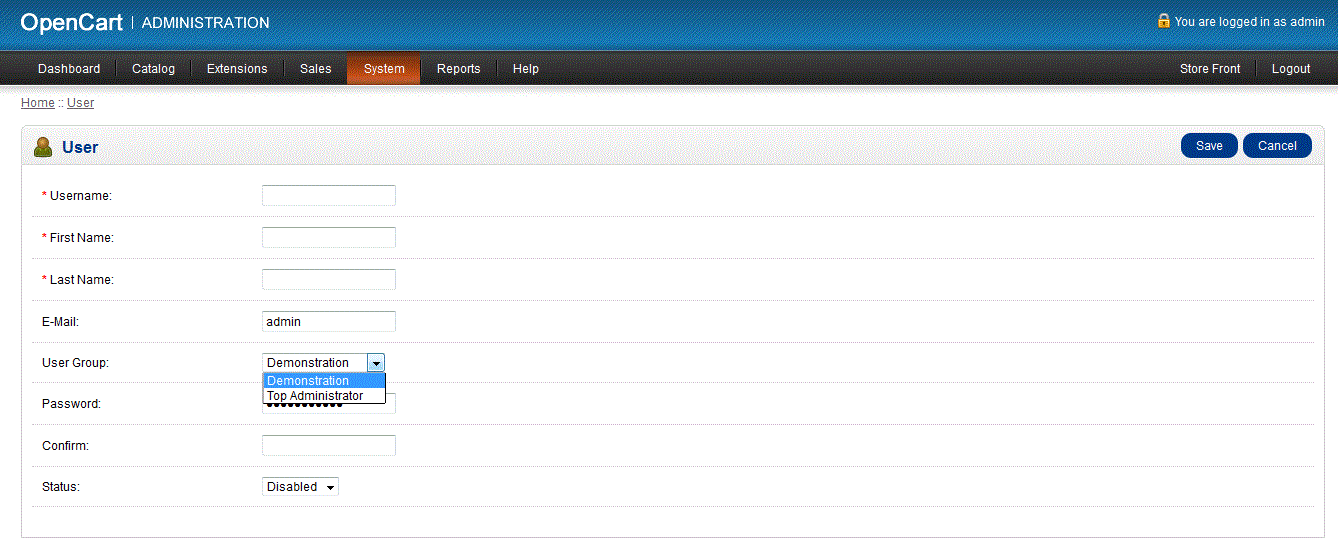Expand the User Group dropdown arrow
The width and height of the screenshot is (1338, 549).
click(376, 363)
